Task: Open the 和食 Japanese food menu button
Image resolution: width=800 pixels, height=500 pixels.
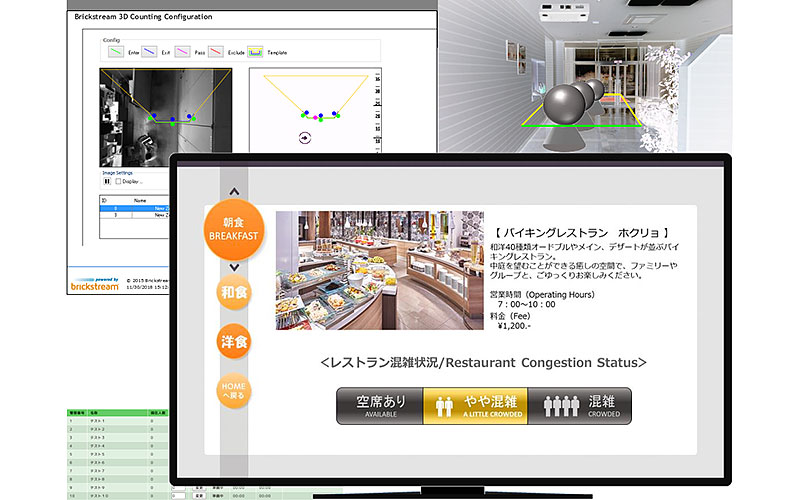Action: [234, 292]
